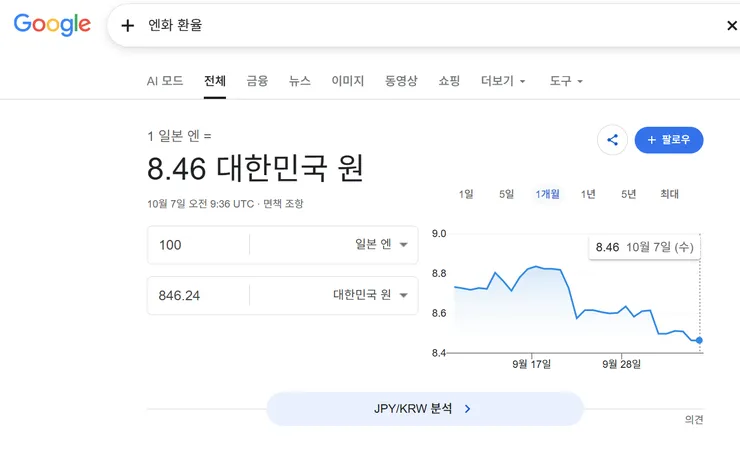The image size is (740, 456).
Task: Open the 동영상 tab
Action: (x=401, y=81)
